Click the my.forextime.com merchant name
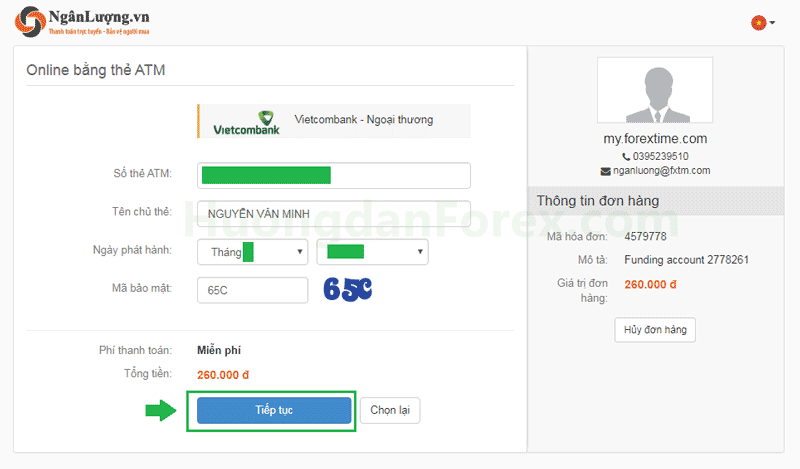This screenshot has height=469, width=800. [x=655, y=139]
